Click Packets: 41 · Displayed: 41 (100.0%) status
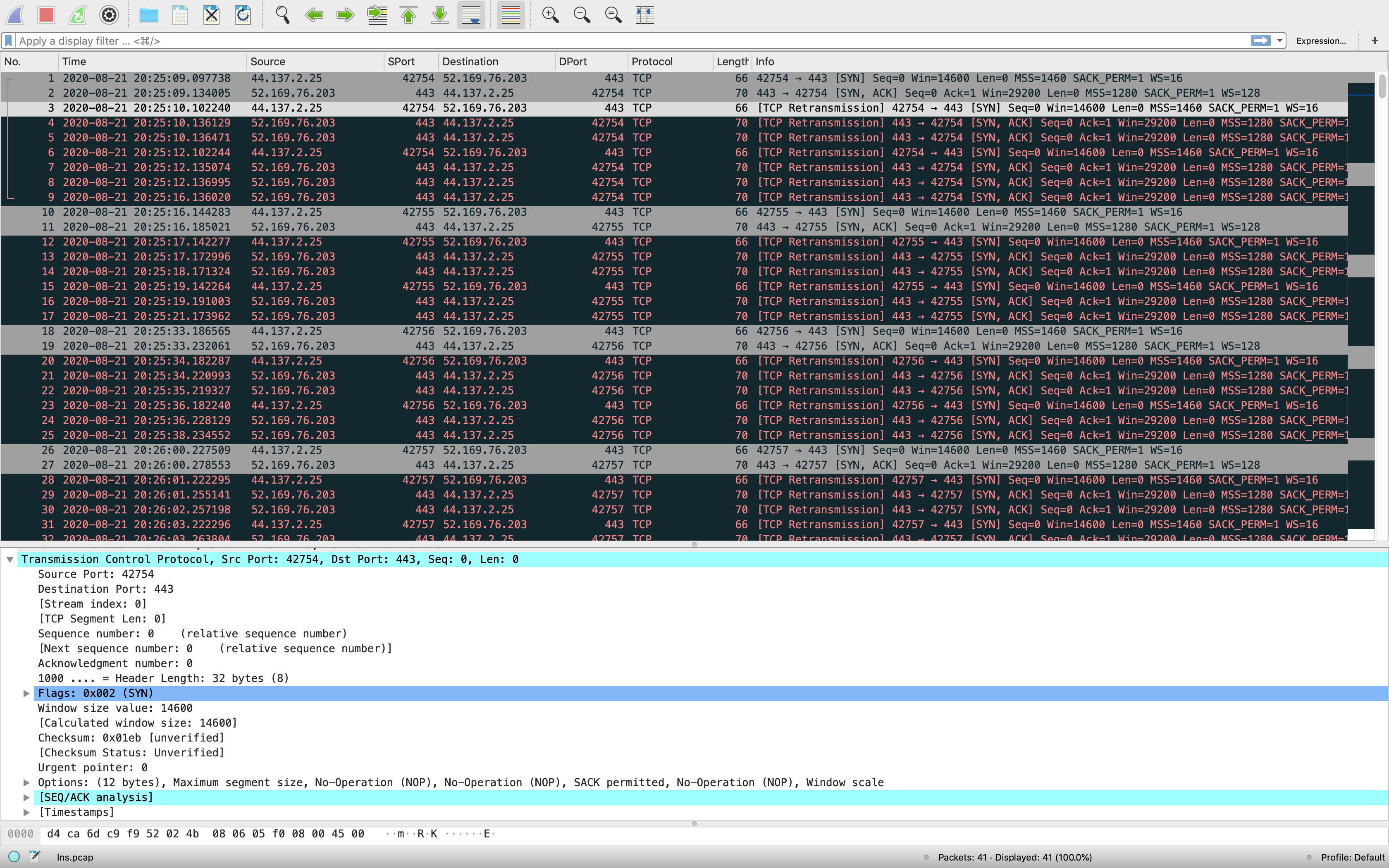This screenshot has width=1389, height=868. (x=1015, y=857)
